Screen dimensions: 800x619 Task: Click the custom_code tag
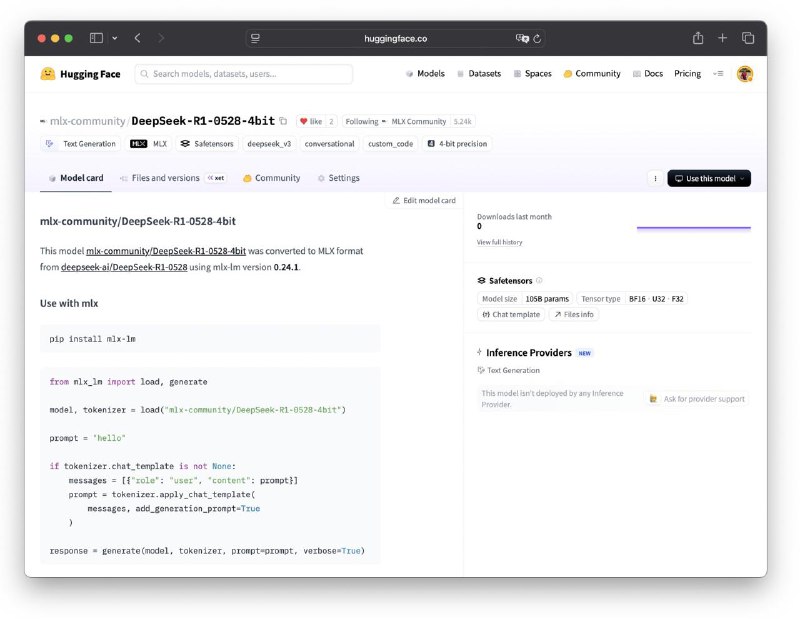[x=391, y=144]
